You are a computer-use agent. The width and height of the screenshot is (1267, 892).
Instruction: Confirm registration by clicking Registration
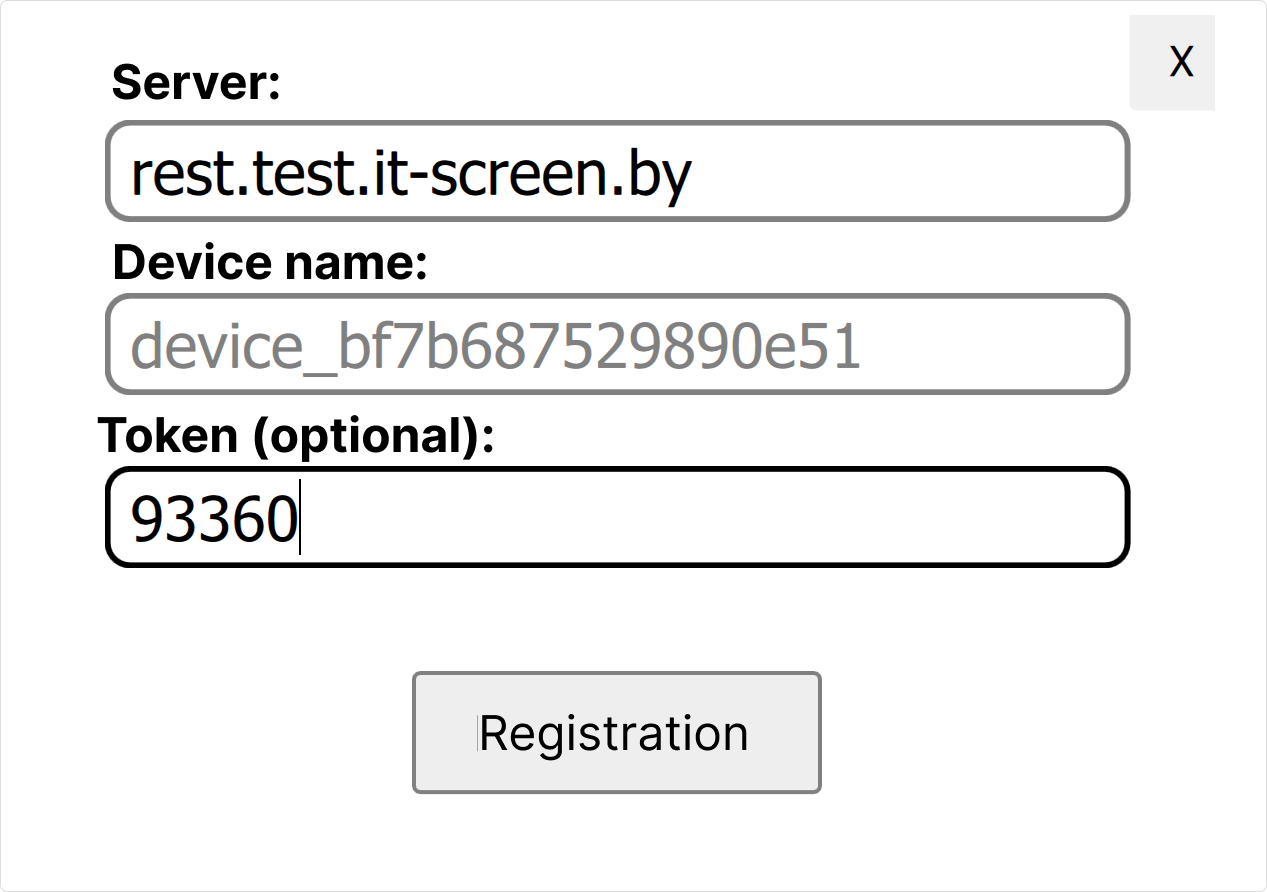[x=616, y=731]
